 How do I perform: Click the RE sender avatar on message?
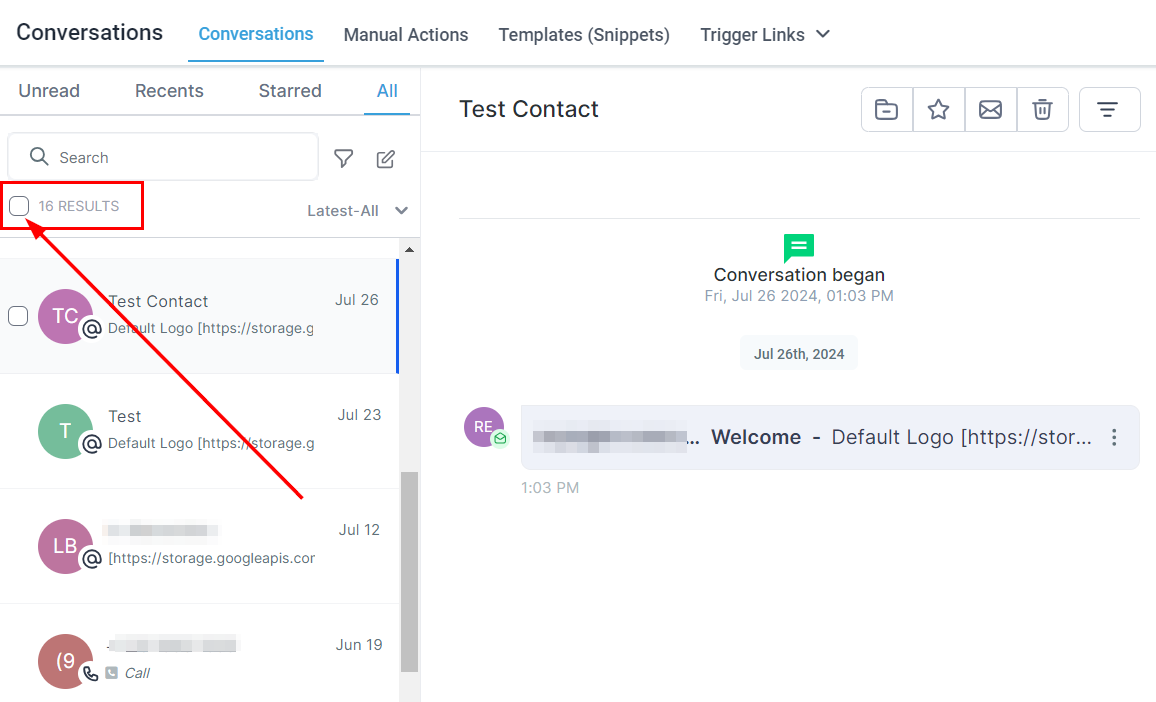(x=484, y=427)
